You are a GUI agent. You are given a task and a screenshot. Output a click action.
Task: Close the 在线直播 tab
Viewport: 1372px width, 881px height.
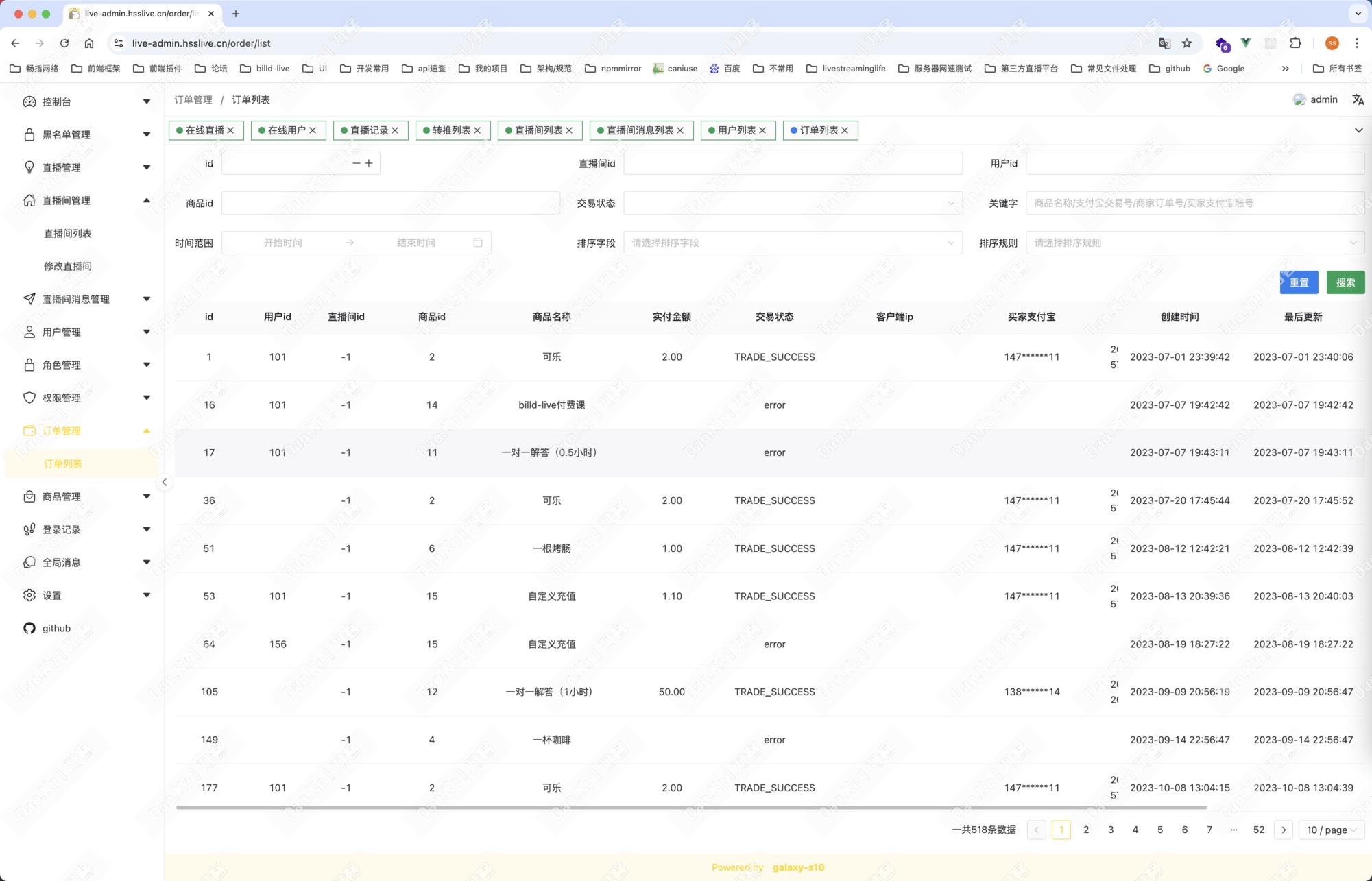pos(231,130)
